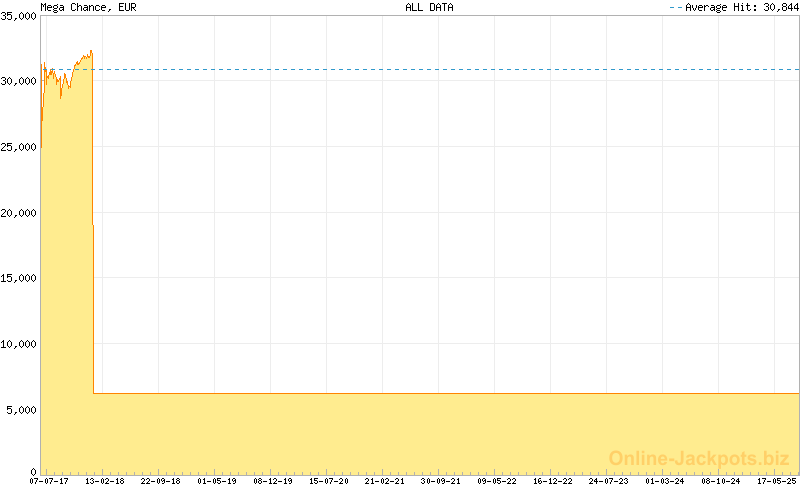Select the 17-05-25 date on the axis
The width and height of the screenshot is (800, 490).
pyautogui.click(x=776, y=481)
